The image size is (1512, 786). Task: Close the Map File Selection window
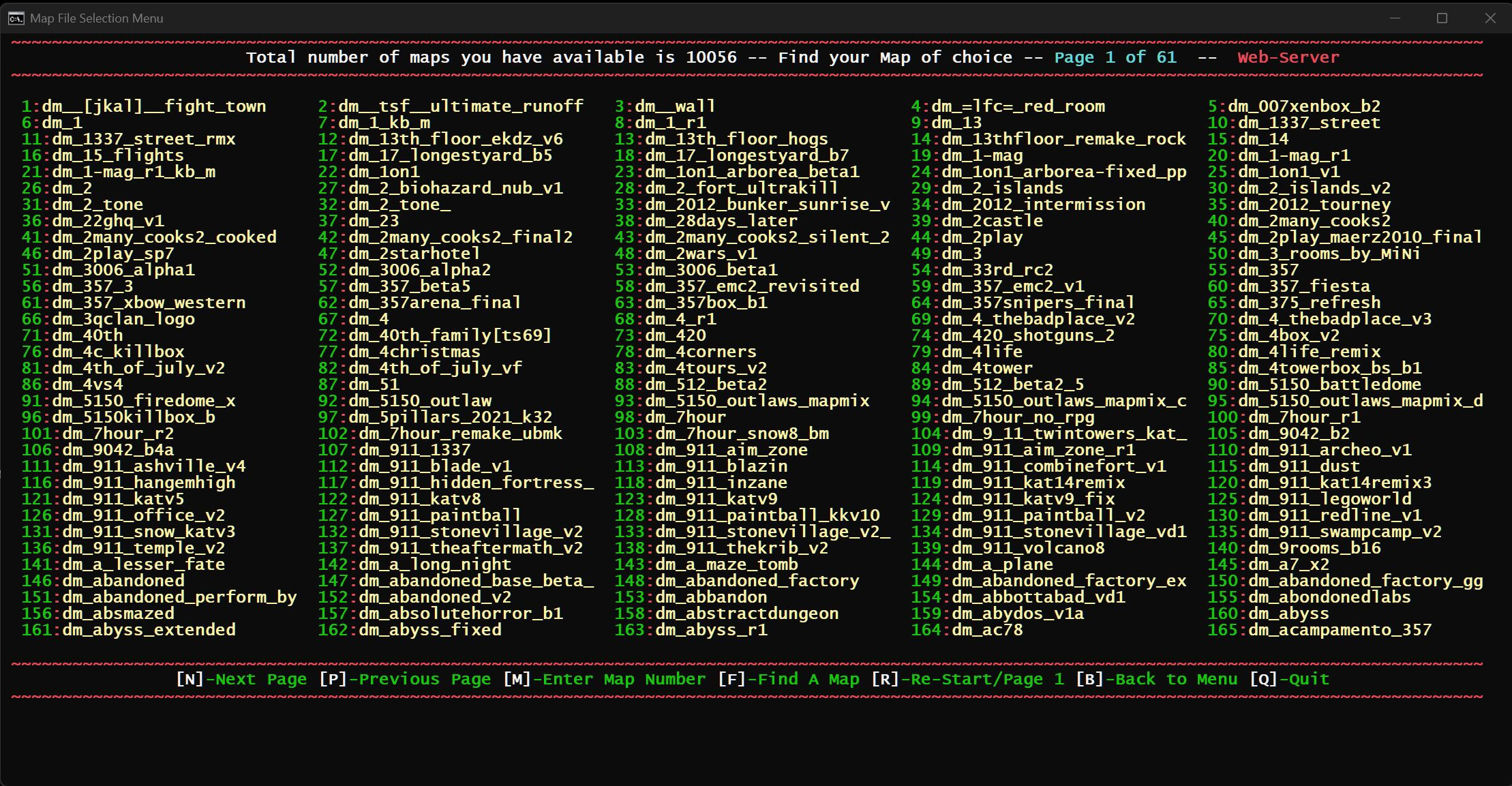pyautogui.click(x=1490, y=18)
